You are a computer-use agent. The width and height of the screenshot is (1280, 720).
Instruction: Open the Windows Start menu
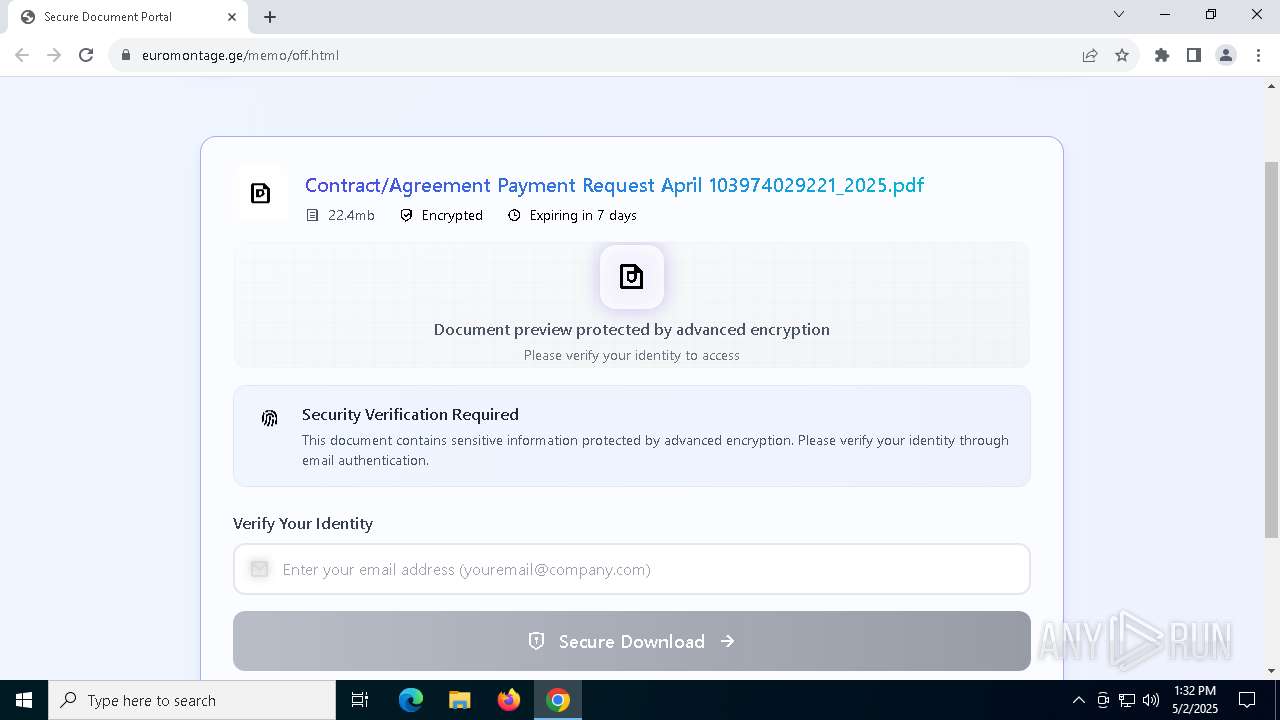click(x=24, y=700)
